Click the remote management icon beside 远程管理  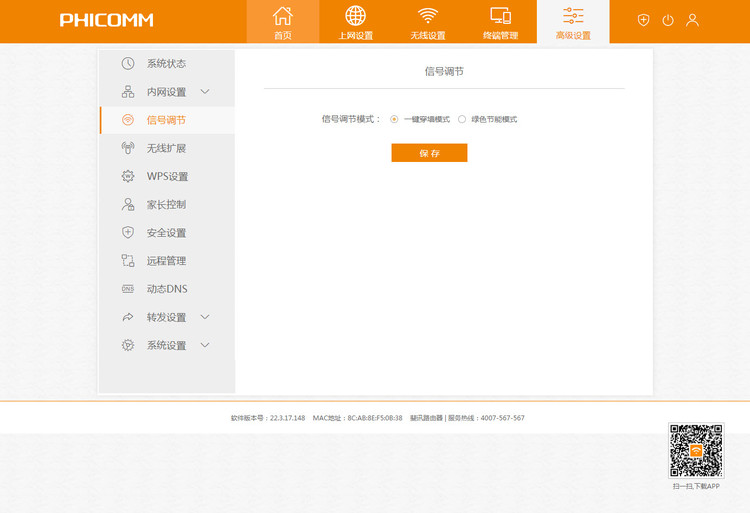tap(128, 261)
